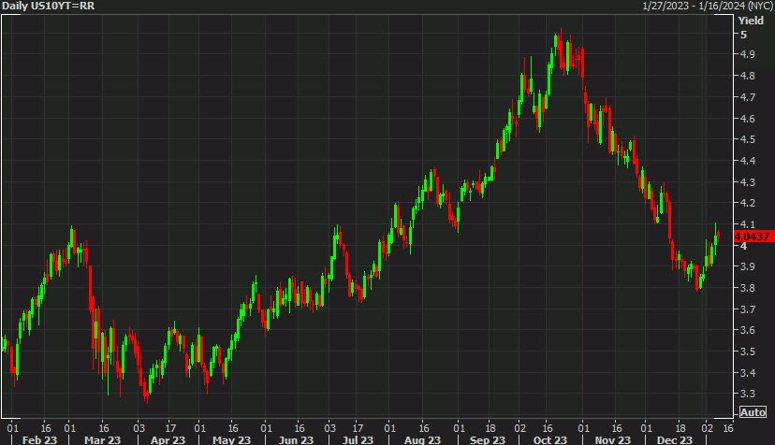
Task: Select the Oct 23 month label
Action: (550, 440)
